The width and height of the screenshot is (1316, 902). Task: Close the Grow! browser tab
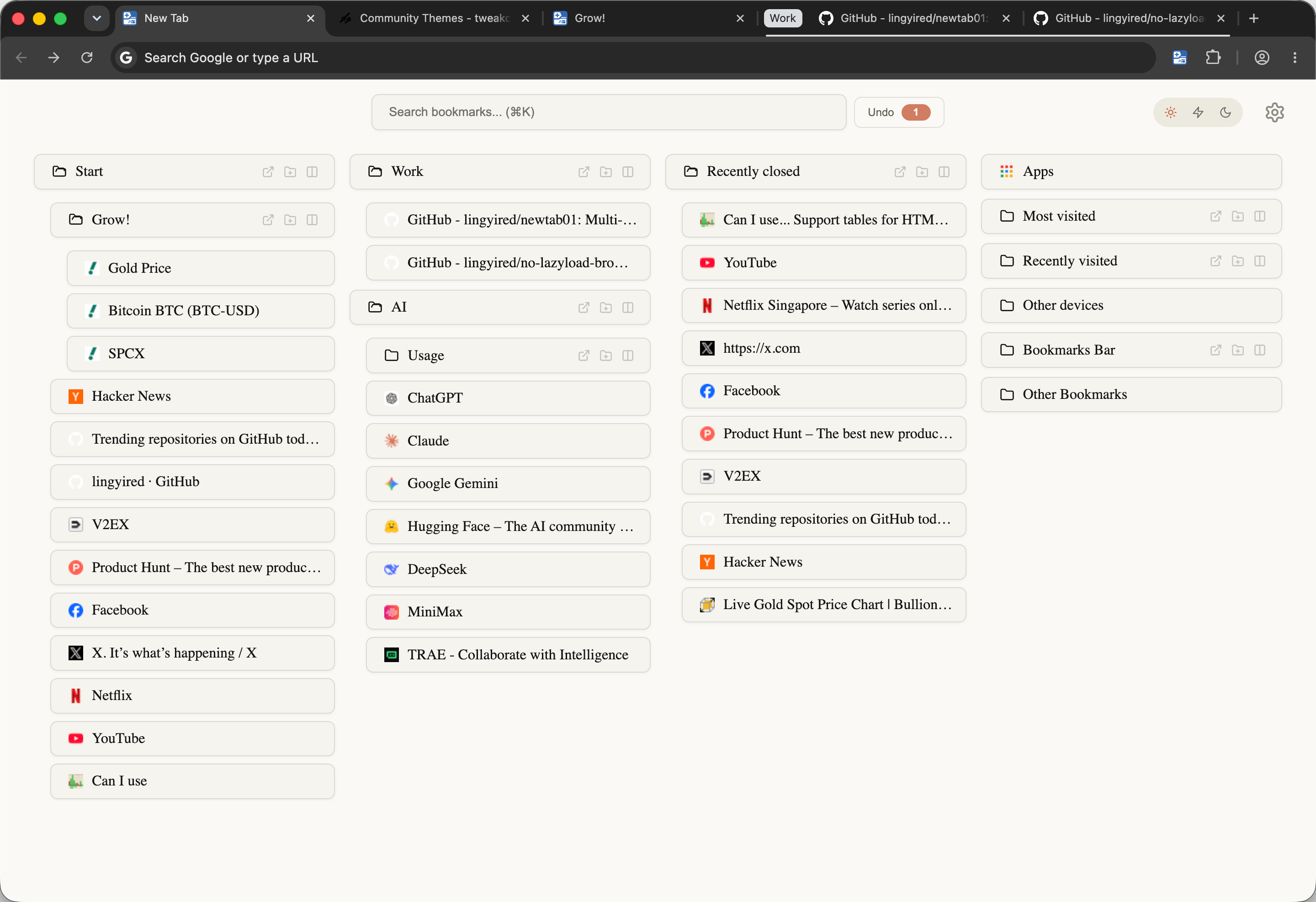click(x=740, y=18)
